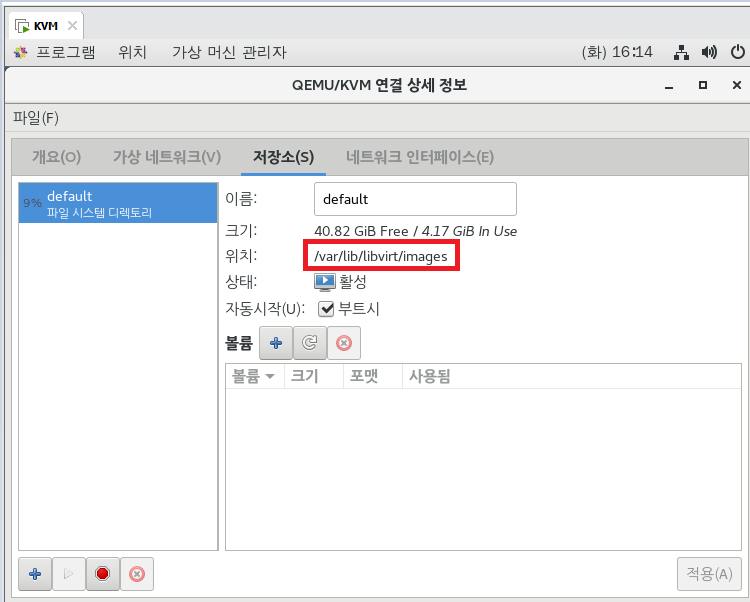Click the activities icon beside 프로그램

tap(21, 52)
